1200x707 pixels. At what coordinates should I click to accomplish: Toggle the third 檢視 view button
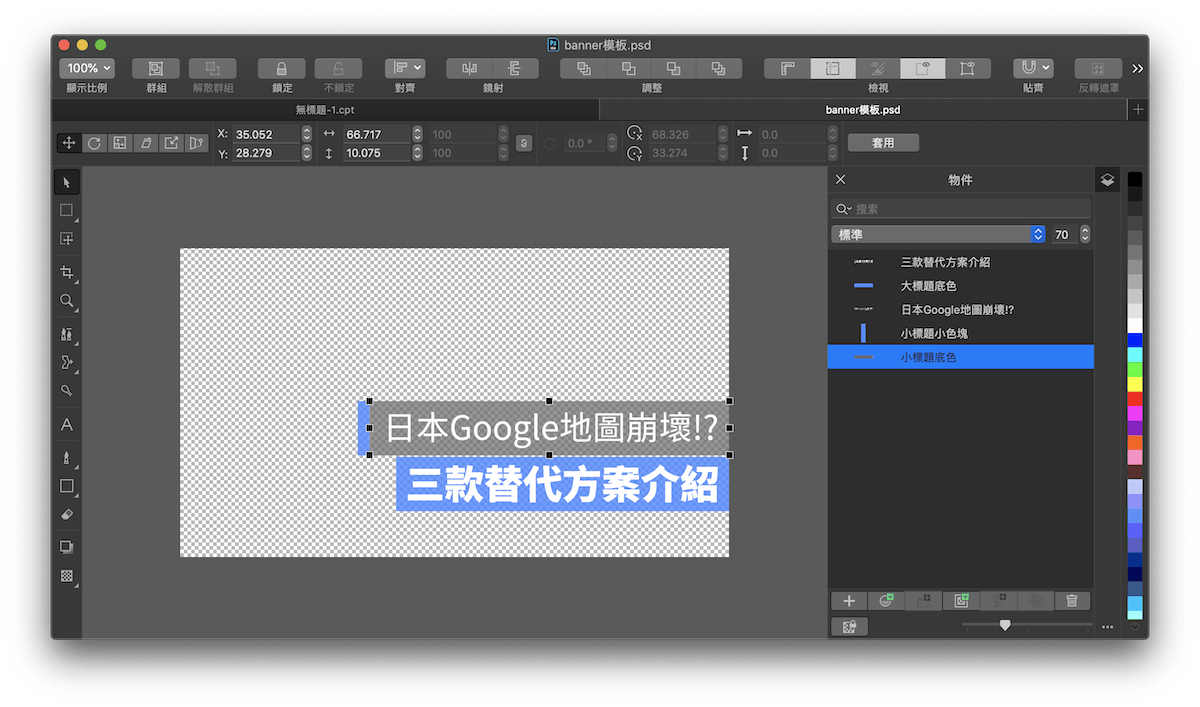pyautogui.click(x=877, y=68)
